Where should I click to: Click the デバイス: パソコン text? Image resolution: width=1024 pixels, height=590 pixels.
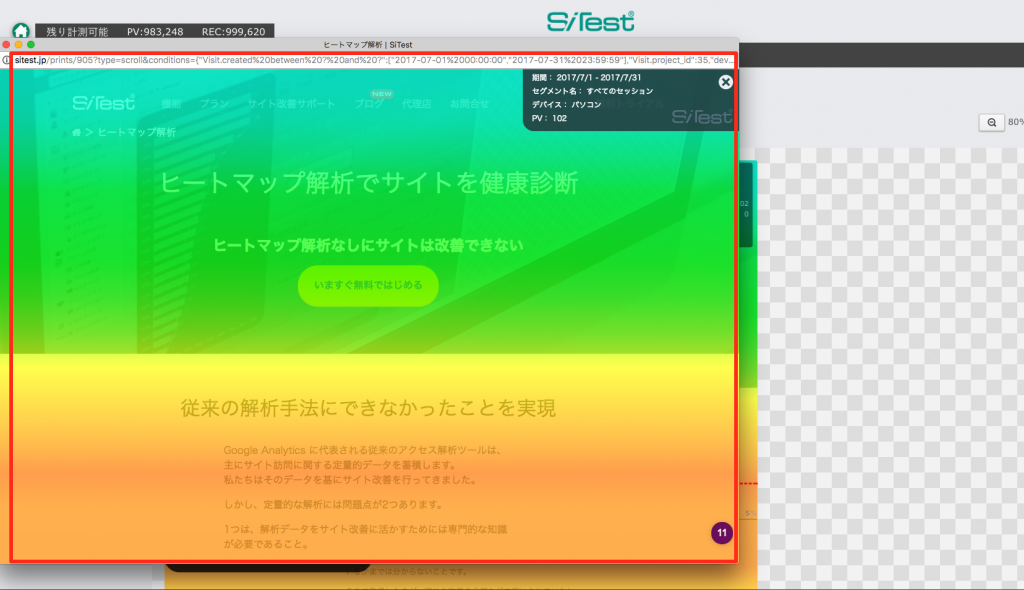point(566,105)
